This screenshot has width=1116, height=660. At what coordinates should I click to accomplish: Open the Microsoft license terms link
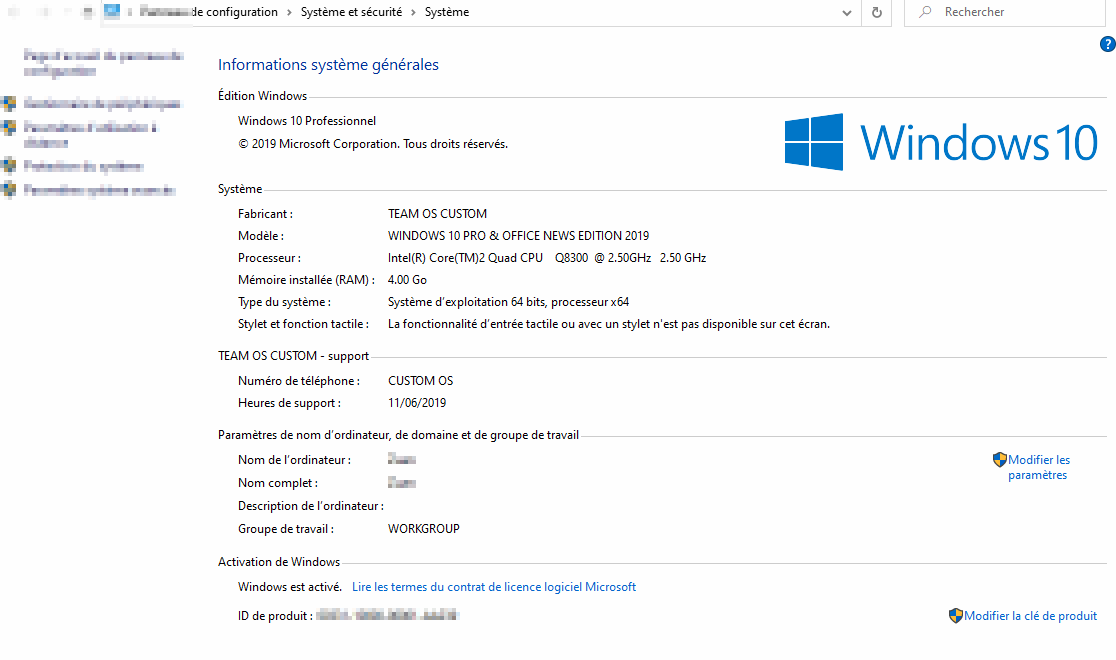coord(493,586)
